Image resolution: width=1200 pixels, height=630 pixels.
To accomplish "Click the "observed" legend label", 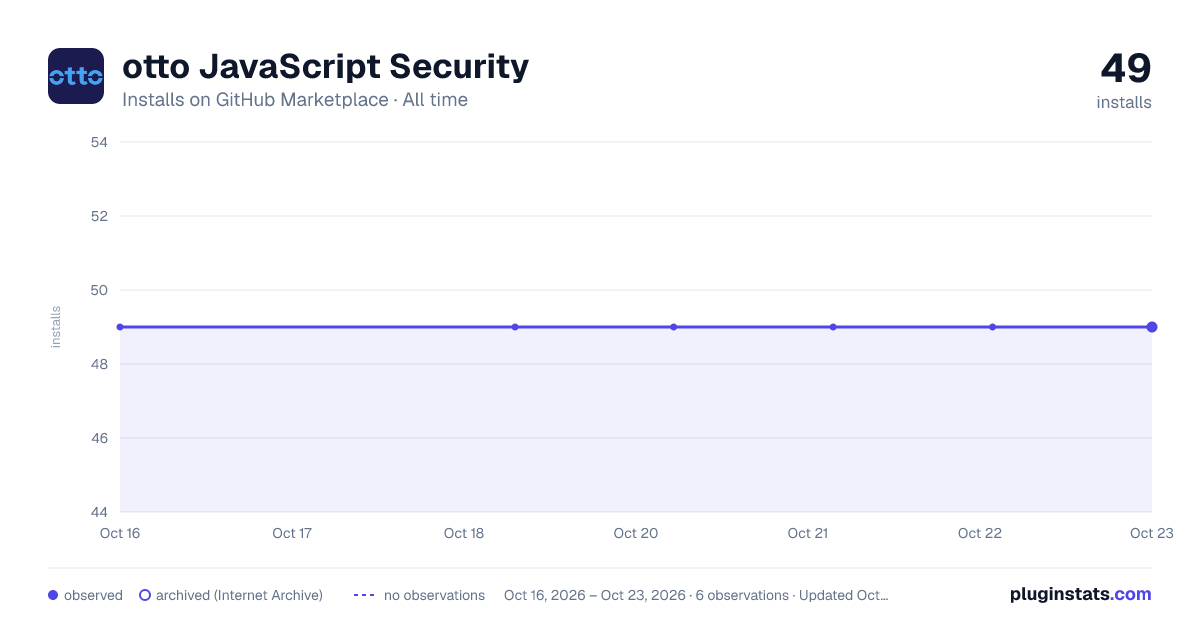I will (93, 595).
